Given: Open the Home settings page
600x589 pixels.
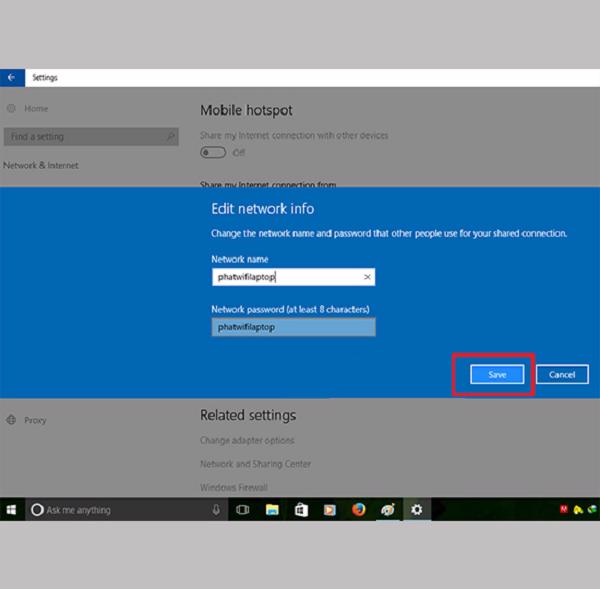Looking at the screenshot, I should tap(35, 108).
